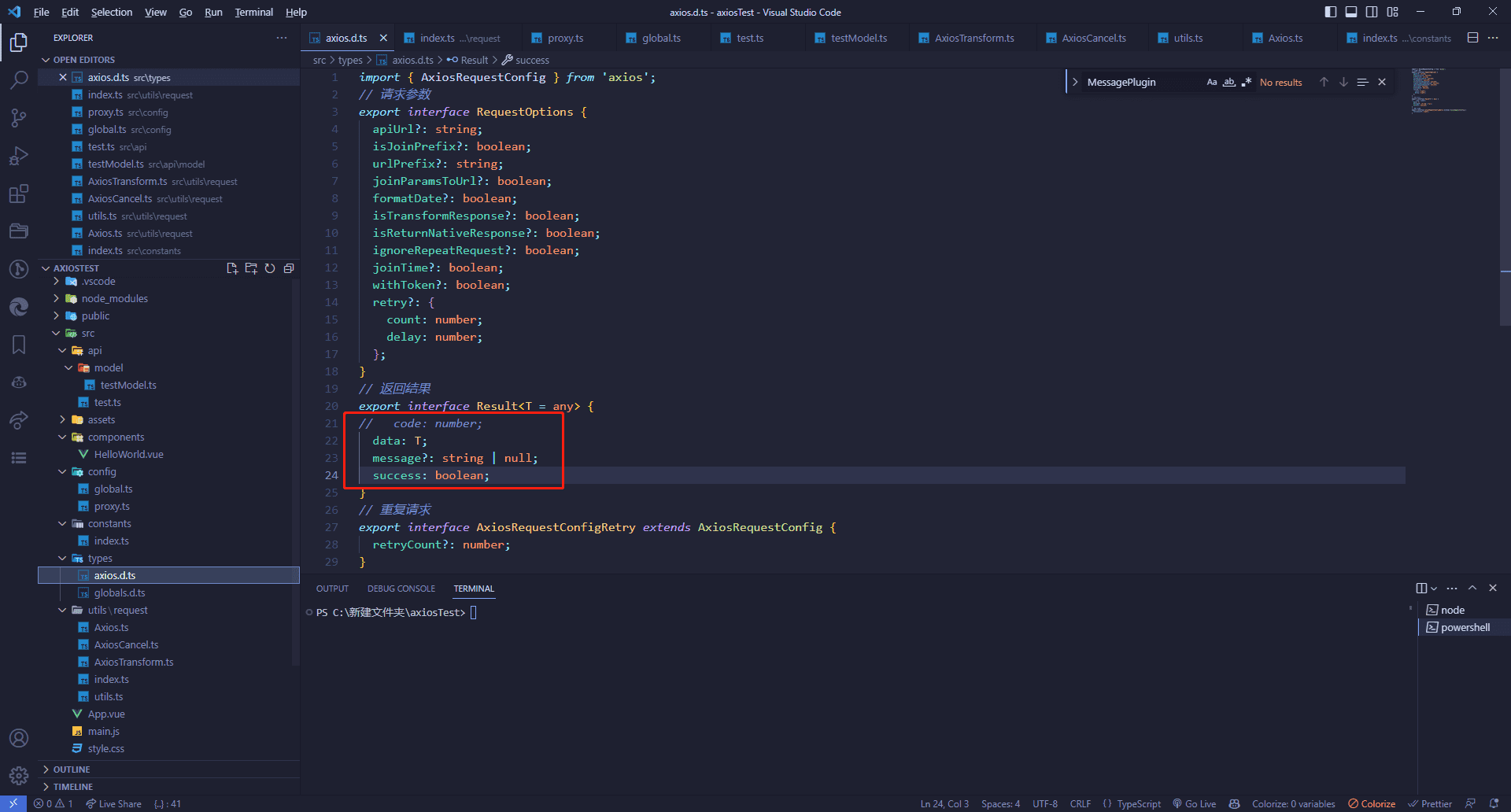The height and width of the screenshot is (812, 1511).
Task: Open the Run and Debug view
Action: [x=19, y=156]
